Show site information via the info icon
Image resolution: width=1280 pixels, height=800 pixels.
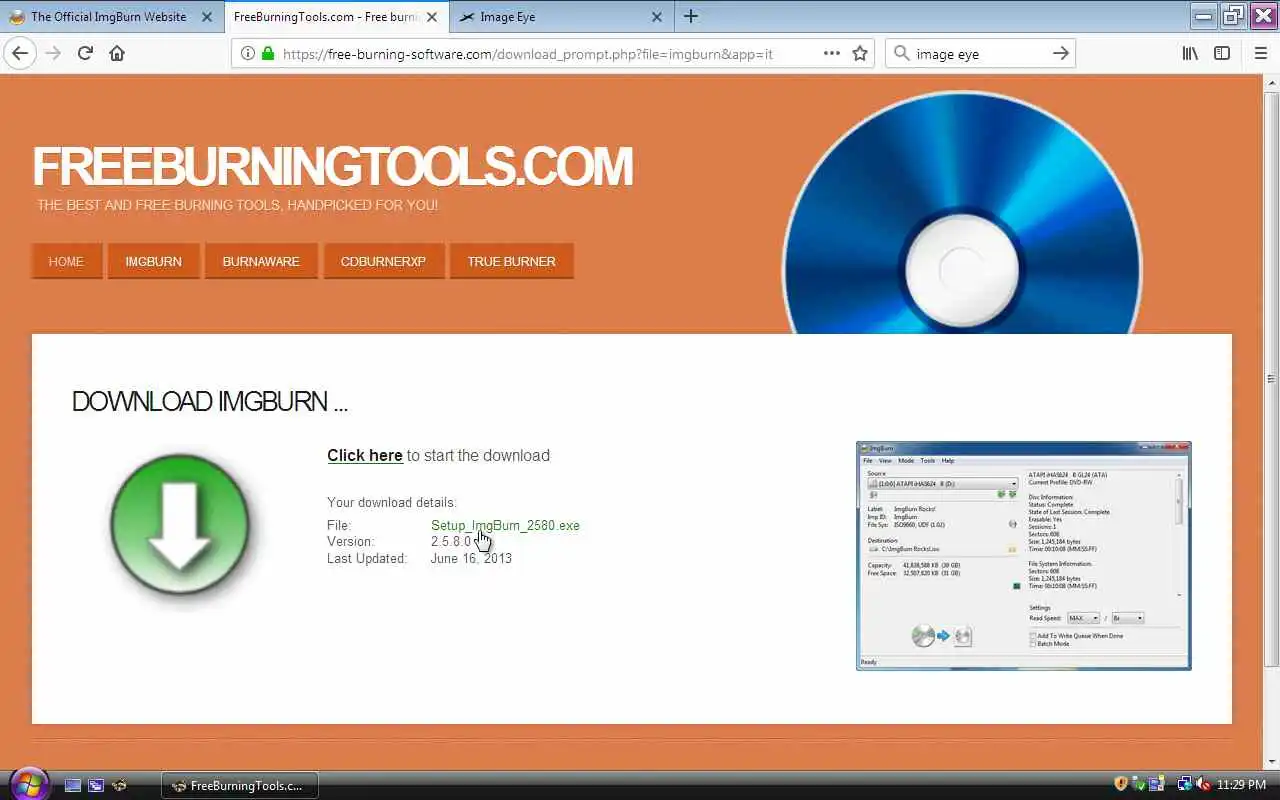tap(248, 53)
